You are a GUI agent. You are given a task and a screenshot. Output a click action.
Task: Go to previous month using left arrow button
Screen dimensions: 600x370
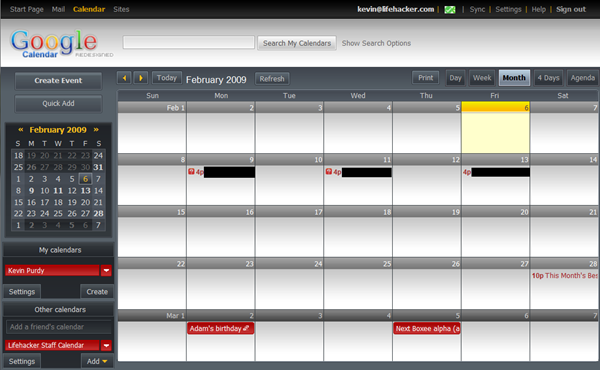tap(124, 78)
